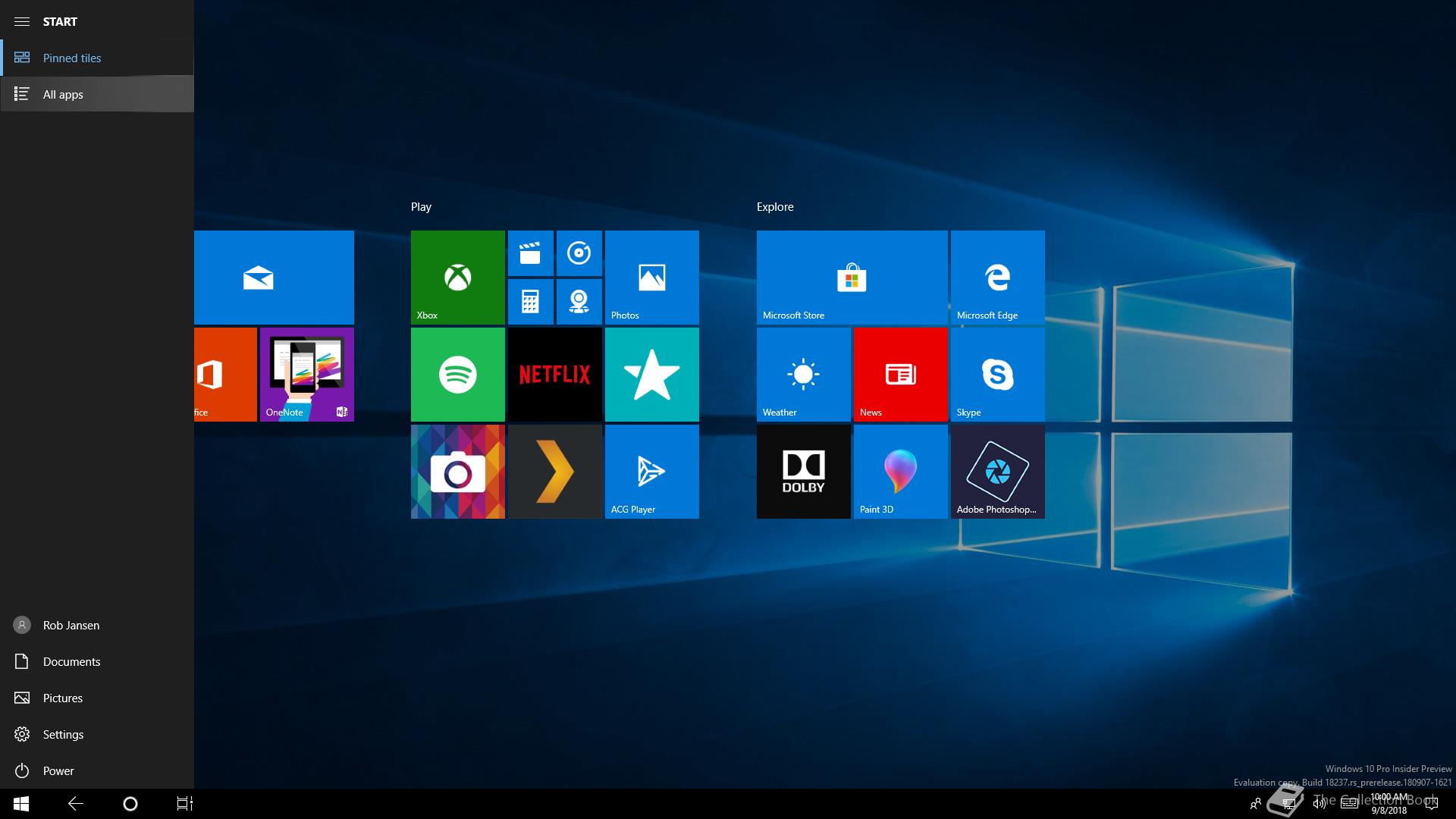Open the clock and date flyout

click(x=1389, y=804)
